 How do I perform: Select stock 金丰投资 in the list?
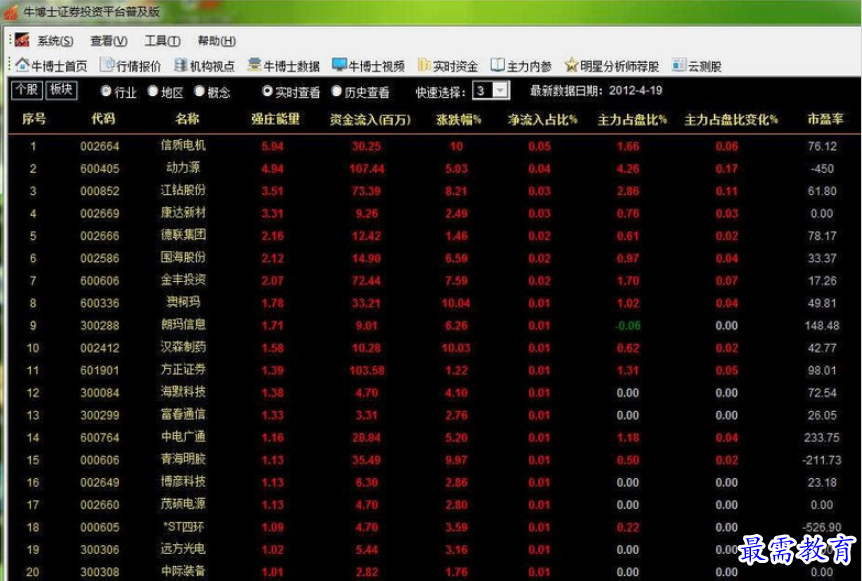(183, 280)
